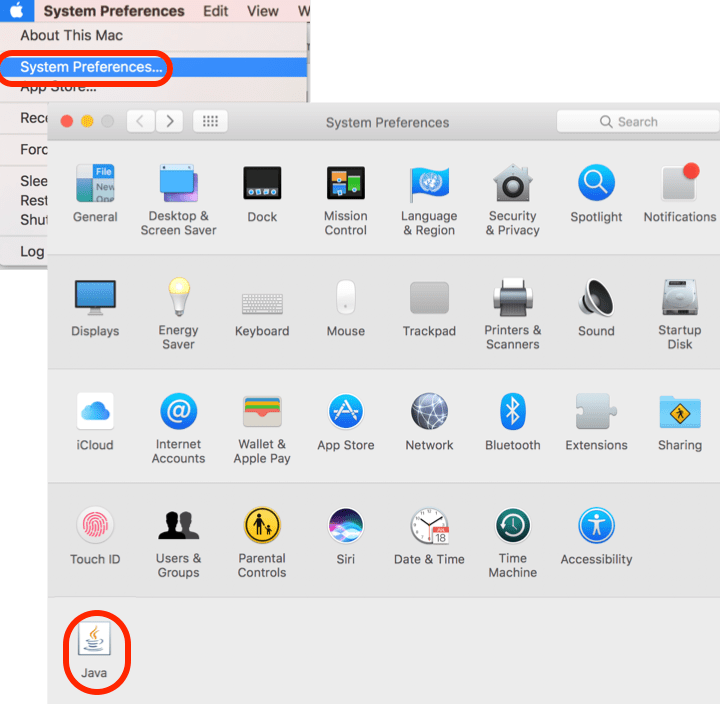The width and height of the screenshot is (720, 704).
Task: Open the Edit menu
Action: (x=216, y=11)
